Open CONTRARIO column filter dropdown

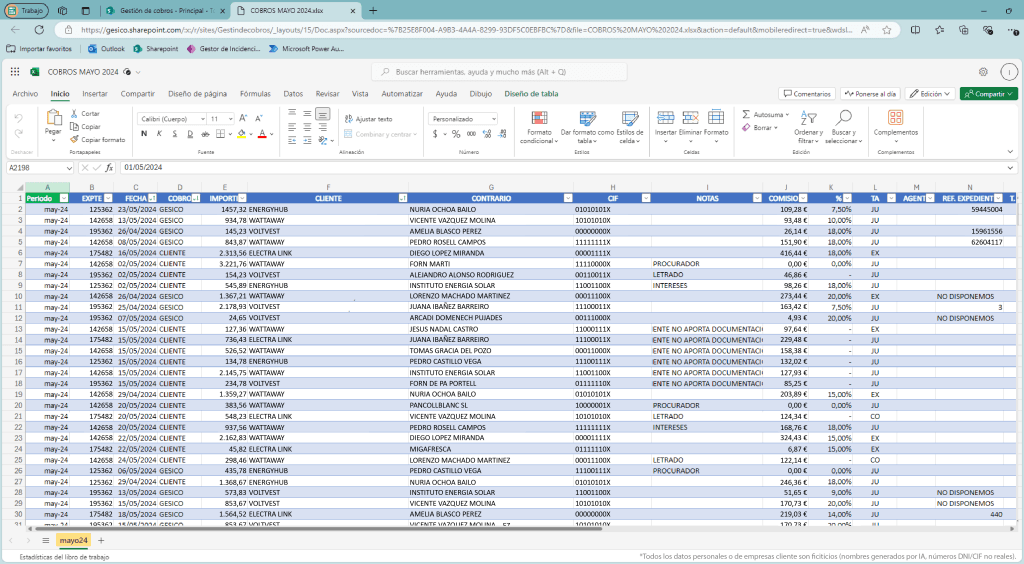(x=568, y=198)
